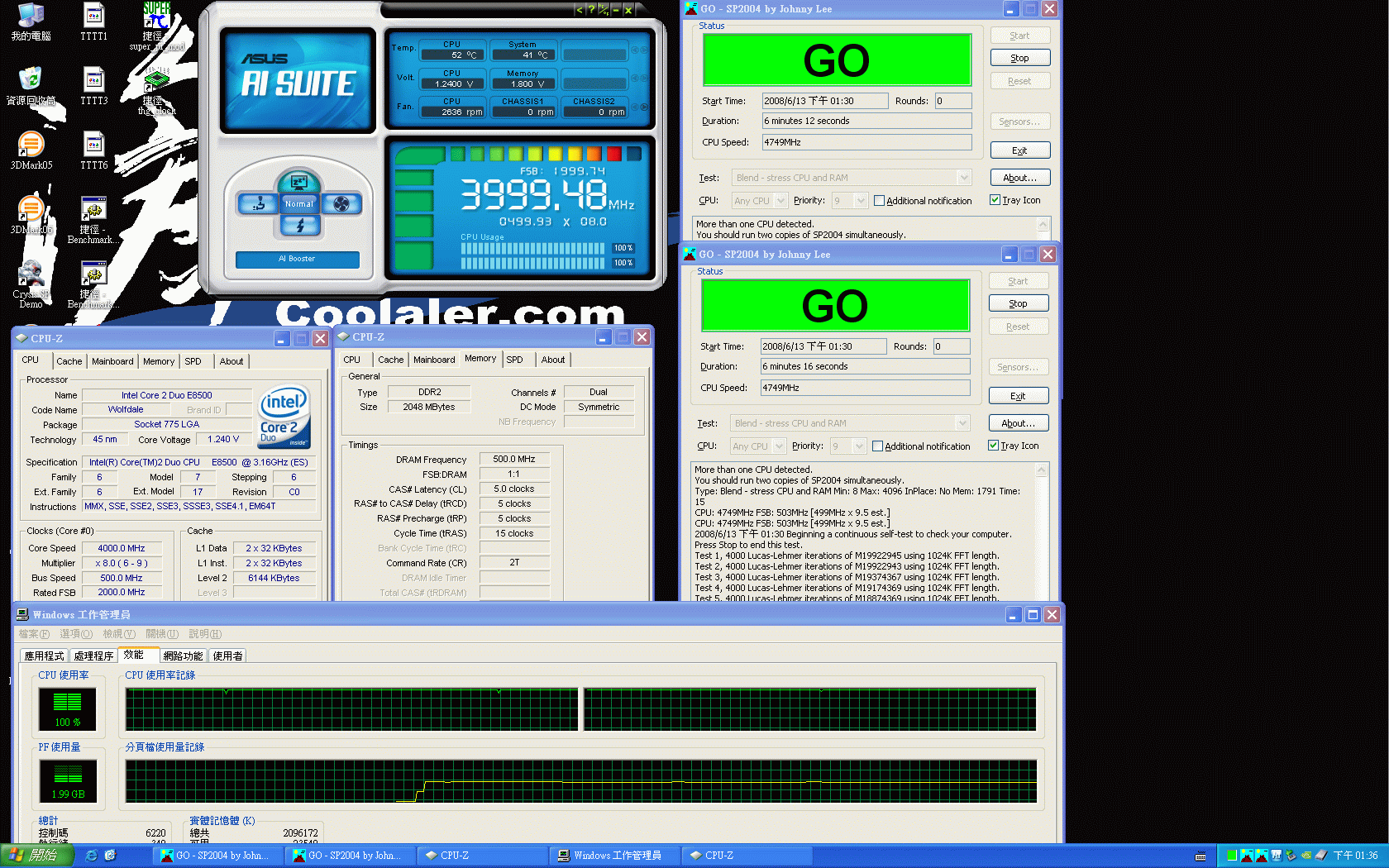Click AI Suite tray icon in system tray
1389x868 pixels.
click(x=1277, y=856)
